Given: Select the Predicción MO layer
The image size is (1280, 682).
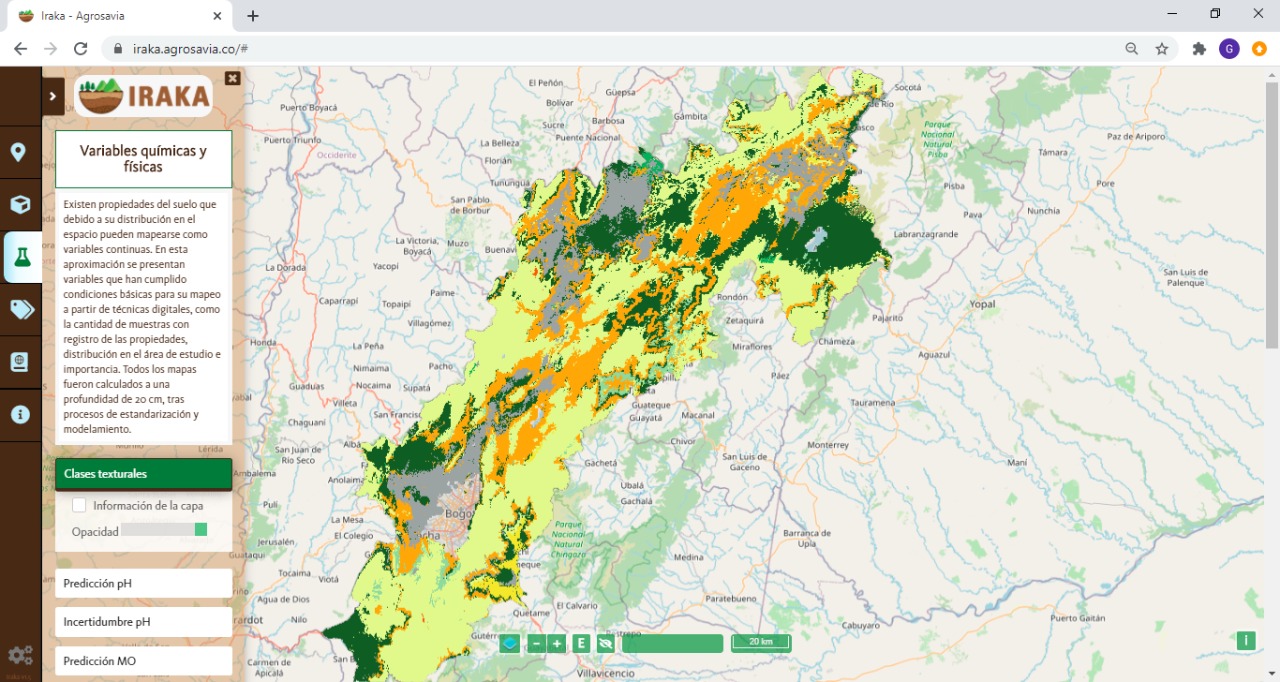Looking at the screenshot, I should pos(143,661).
